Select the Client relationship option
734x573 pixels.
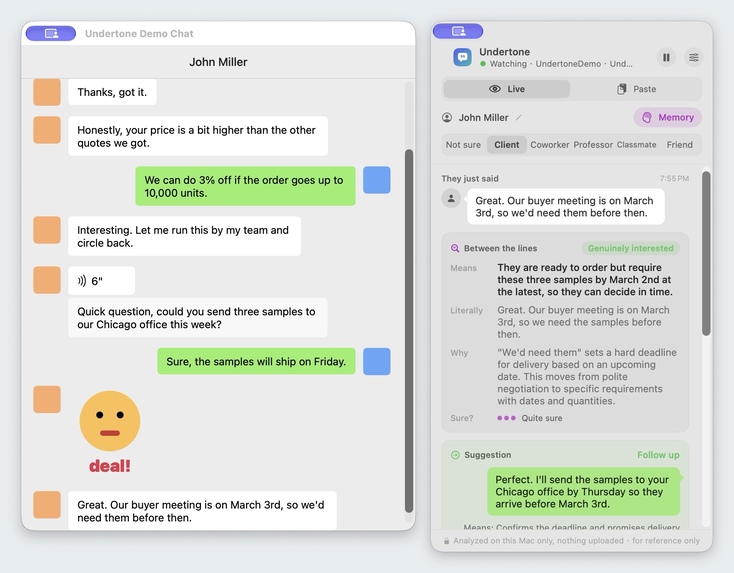click(506, 145)
